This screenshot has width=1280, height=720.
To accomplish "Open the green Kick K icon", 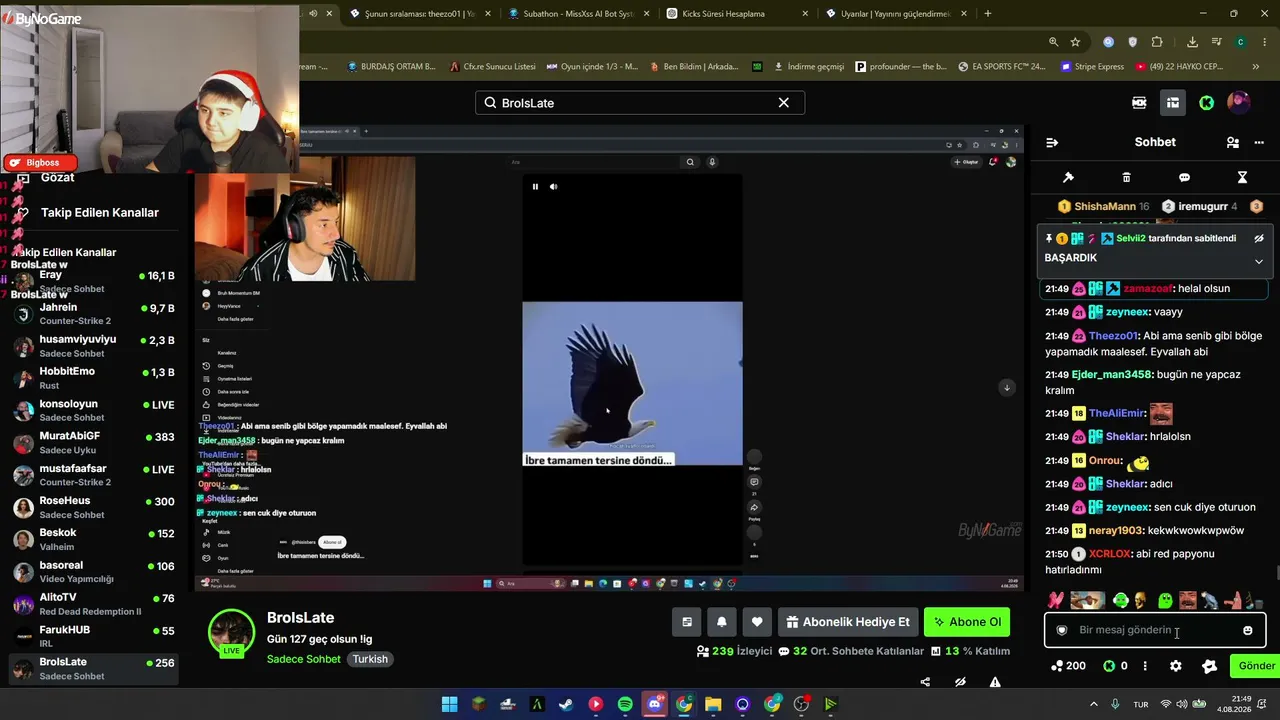I will (1206, 103).
